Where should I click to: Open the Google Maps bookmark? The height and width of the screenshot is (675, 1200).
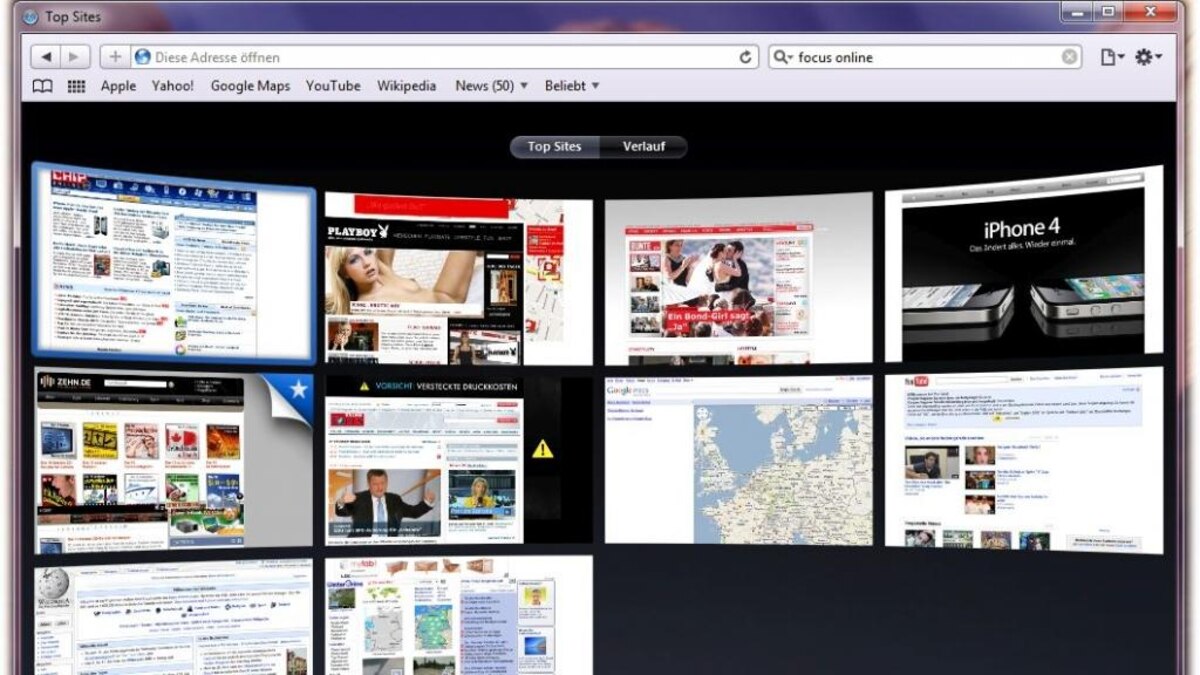250,86
